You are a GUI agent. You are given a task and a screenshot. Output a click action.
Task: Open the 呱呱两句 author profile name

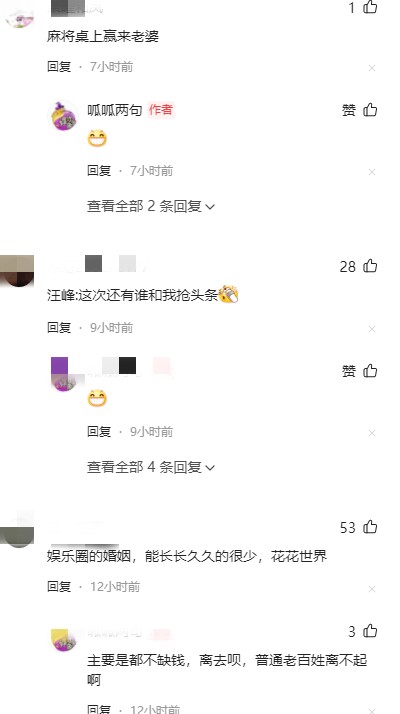(x=114, y=110)
